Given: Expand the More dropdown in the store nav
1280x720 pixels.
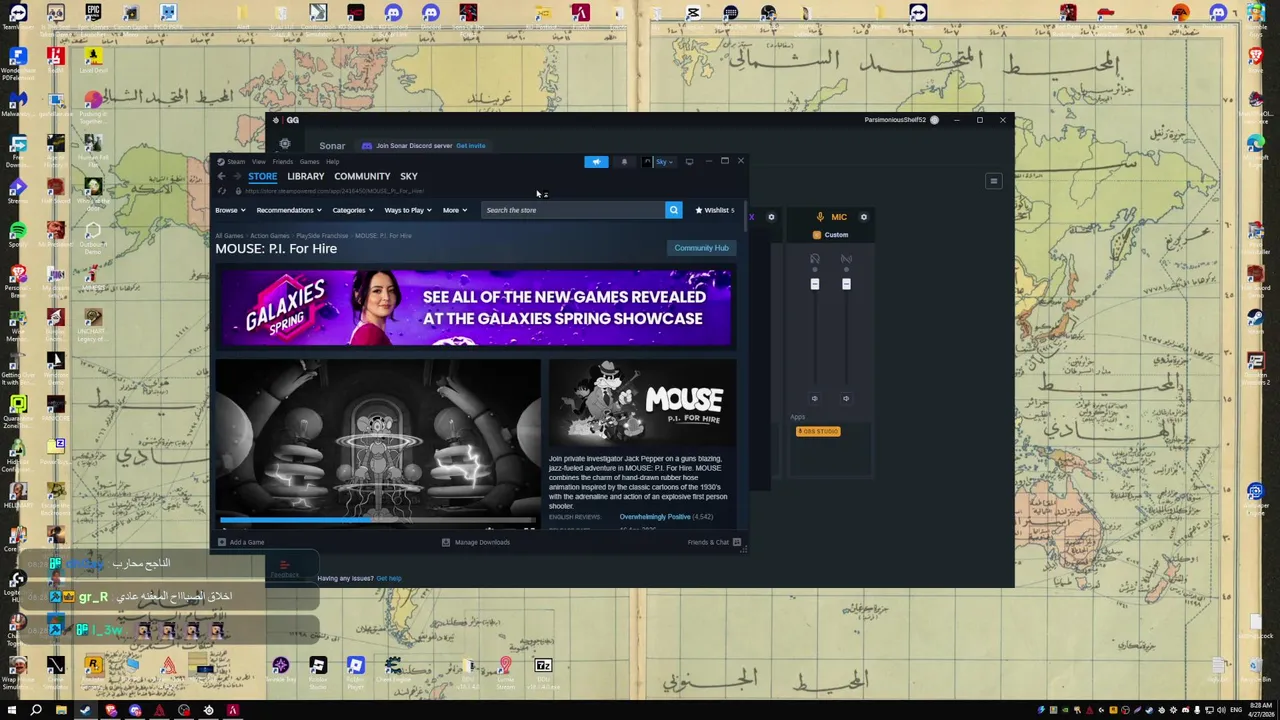Looking at the screenshot, I should pos(455,210).
